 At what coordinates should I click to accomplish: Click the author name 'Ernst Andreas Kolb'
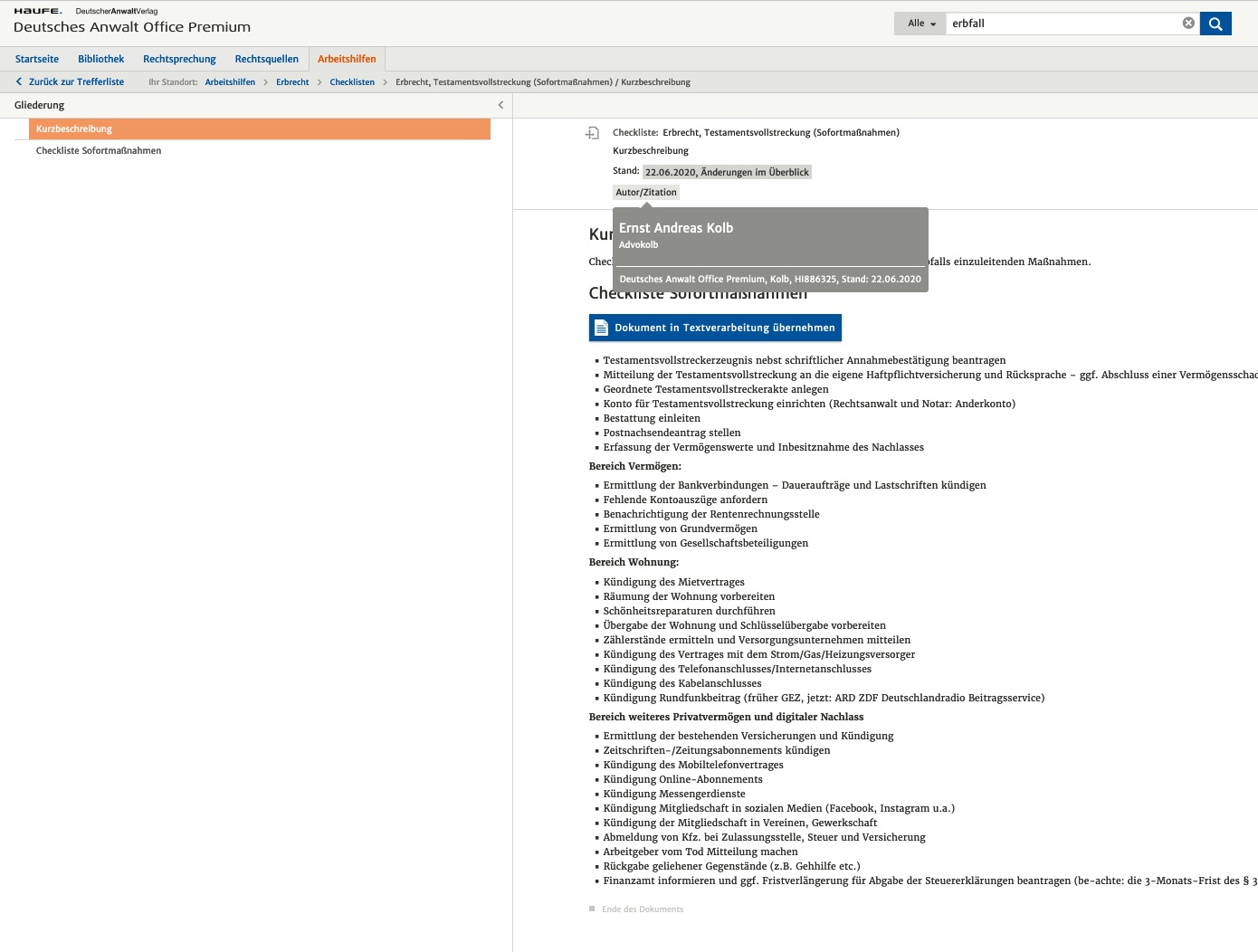coord(676,228)
